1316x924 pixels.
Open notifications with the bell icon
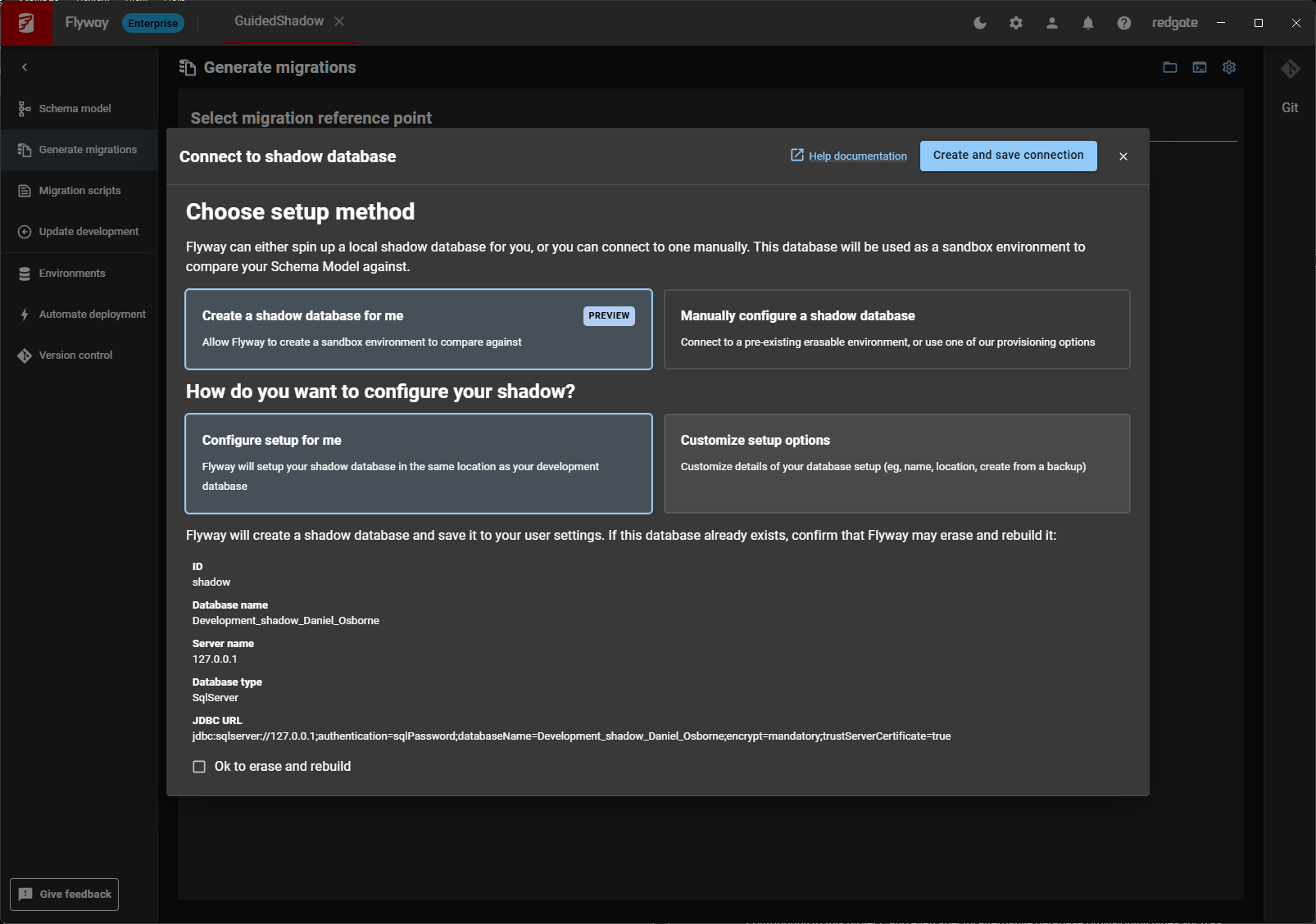tap(1087, 23)
